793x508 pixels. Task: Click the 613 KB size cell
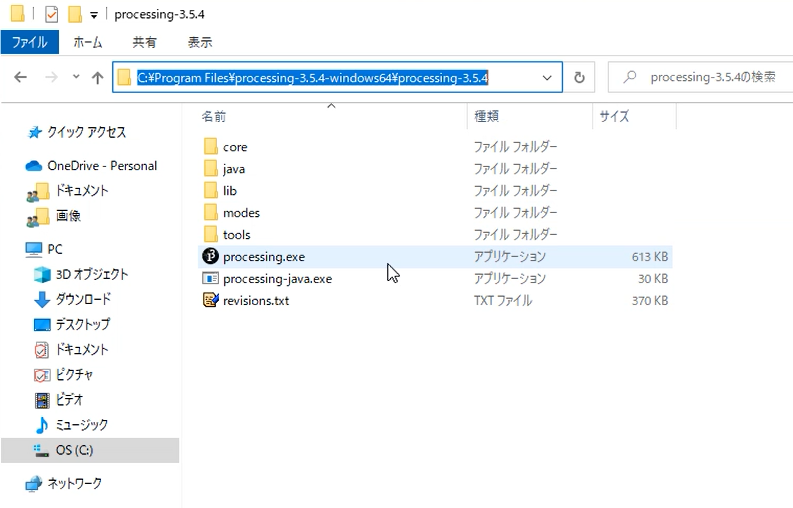pos(649,257)
